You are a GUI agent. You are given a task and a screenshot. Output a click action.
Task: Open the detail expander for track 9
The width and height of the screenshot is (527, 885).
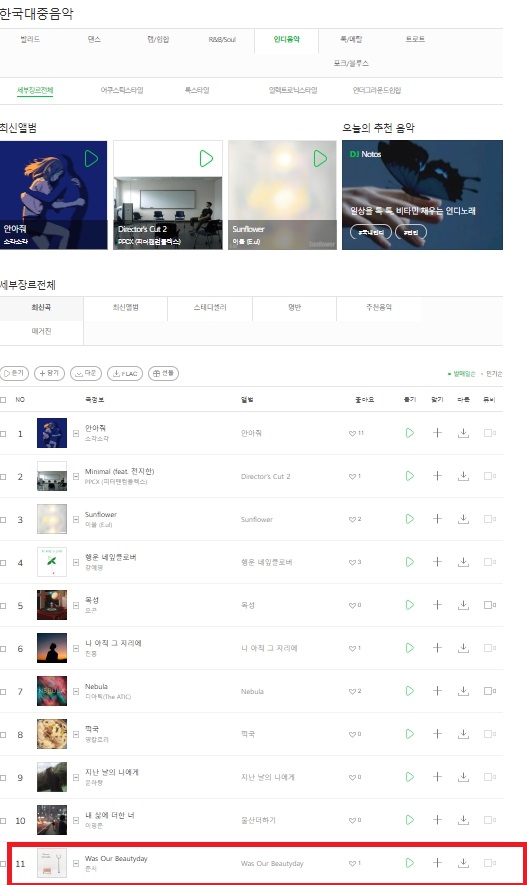coord(76,778)
